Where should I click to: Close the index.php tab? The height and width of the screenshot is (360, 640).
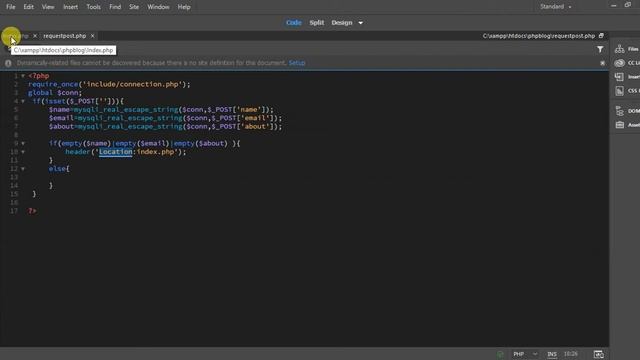[35, 36]
